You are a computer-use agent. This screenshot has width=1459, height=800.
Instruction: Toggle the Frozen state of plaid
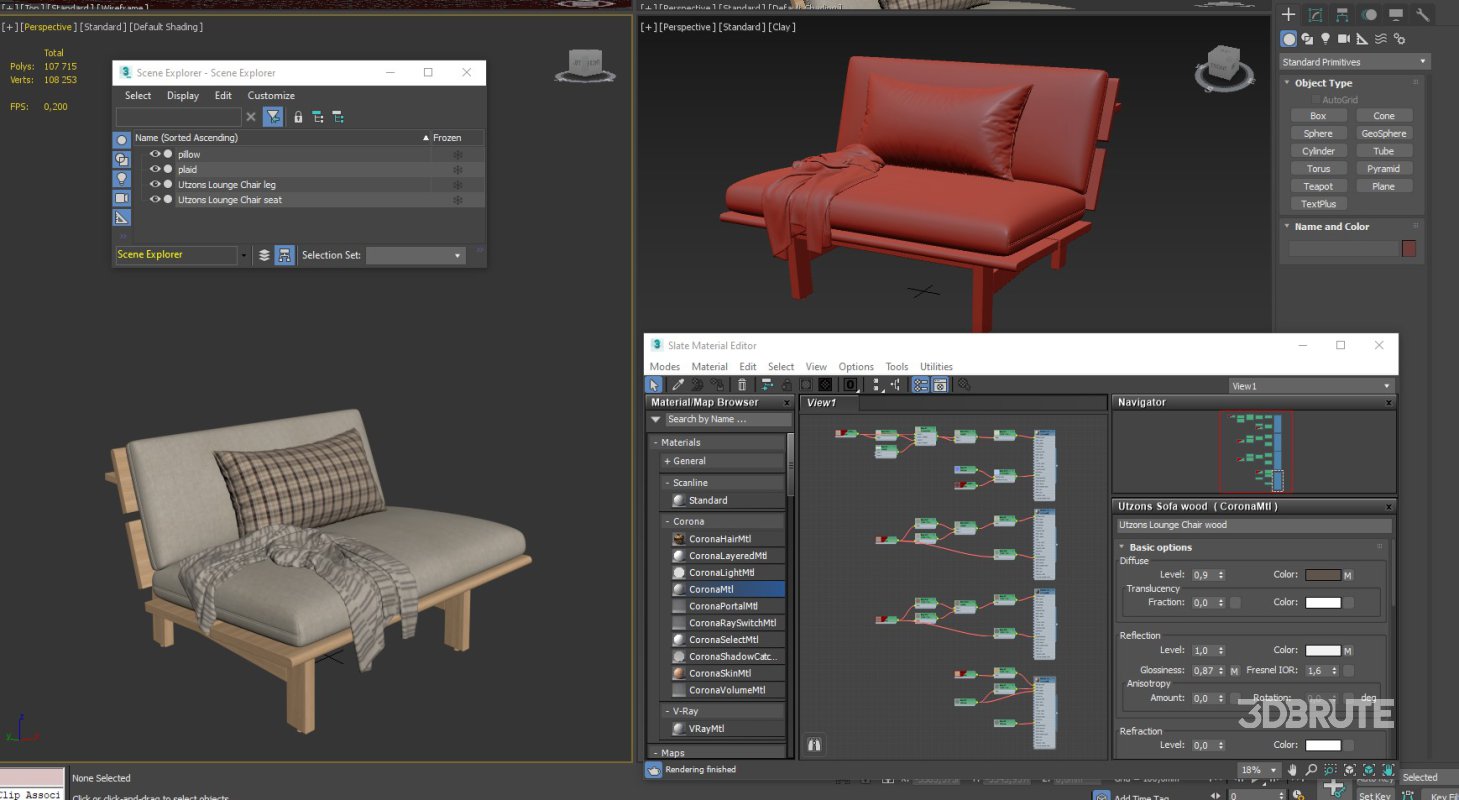[x=457, y=168]
